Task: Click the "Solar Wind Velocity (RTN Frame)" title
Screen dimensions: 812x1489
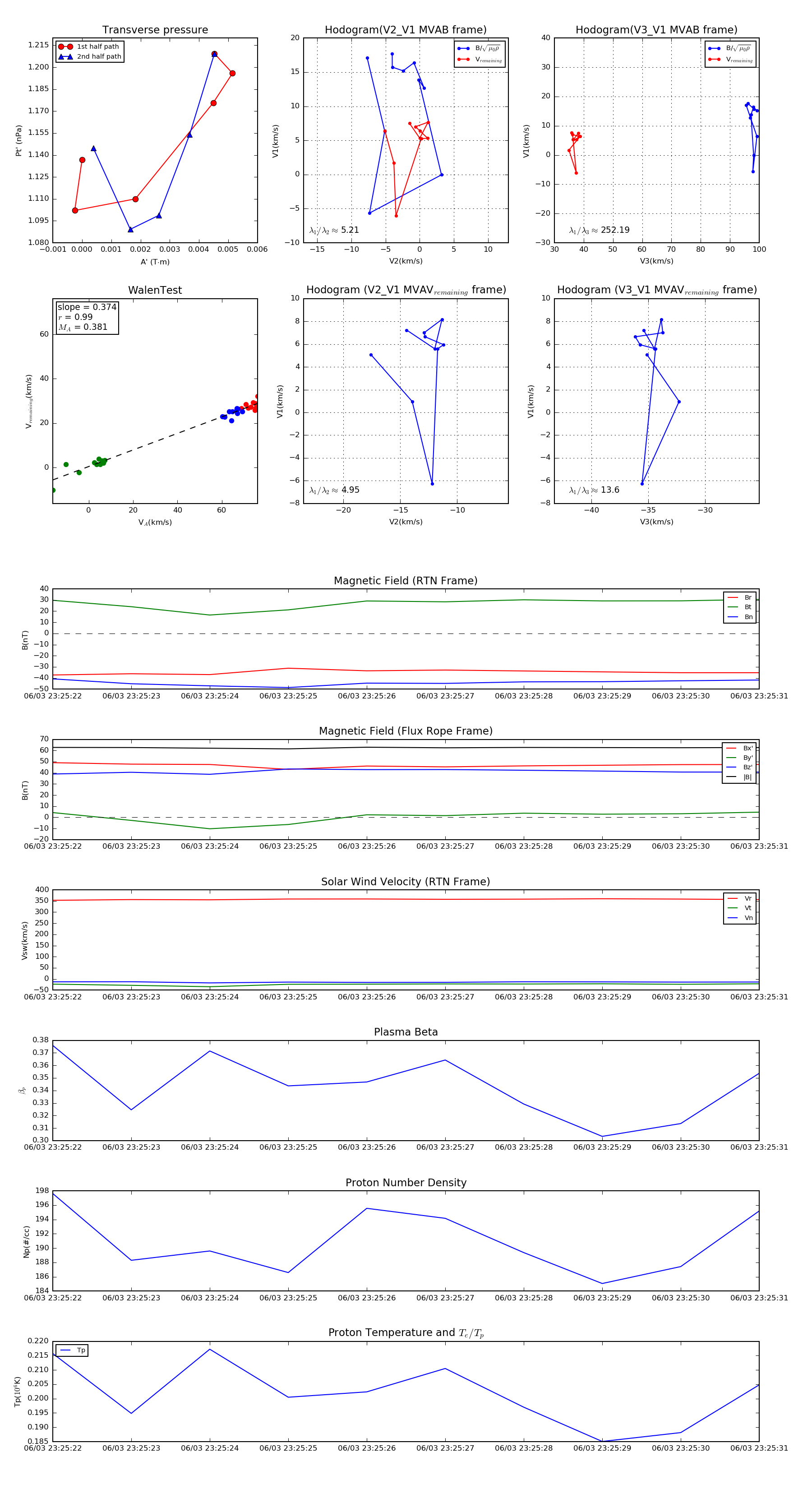Action: tap(406, 882)
